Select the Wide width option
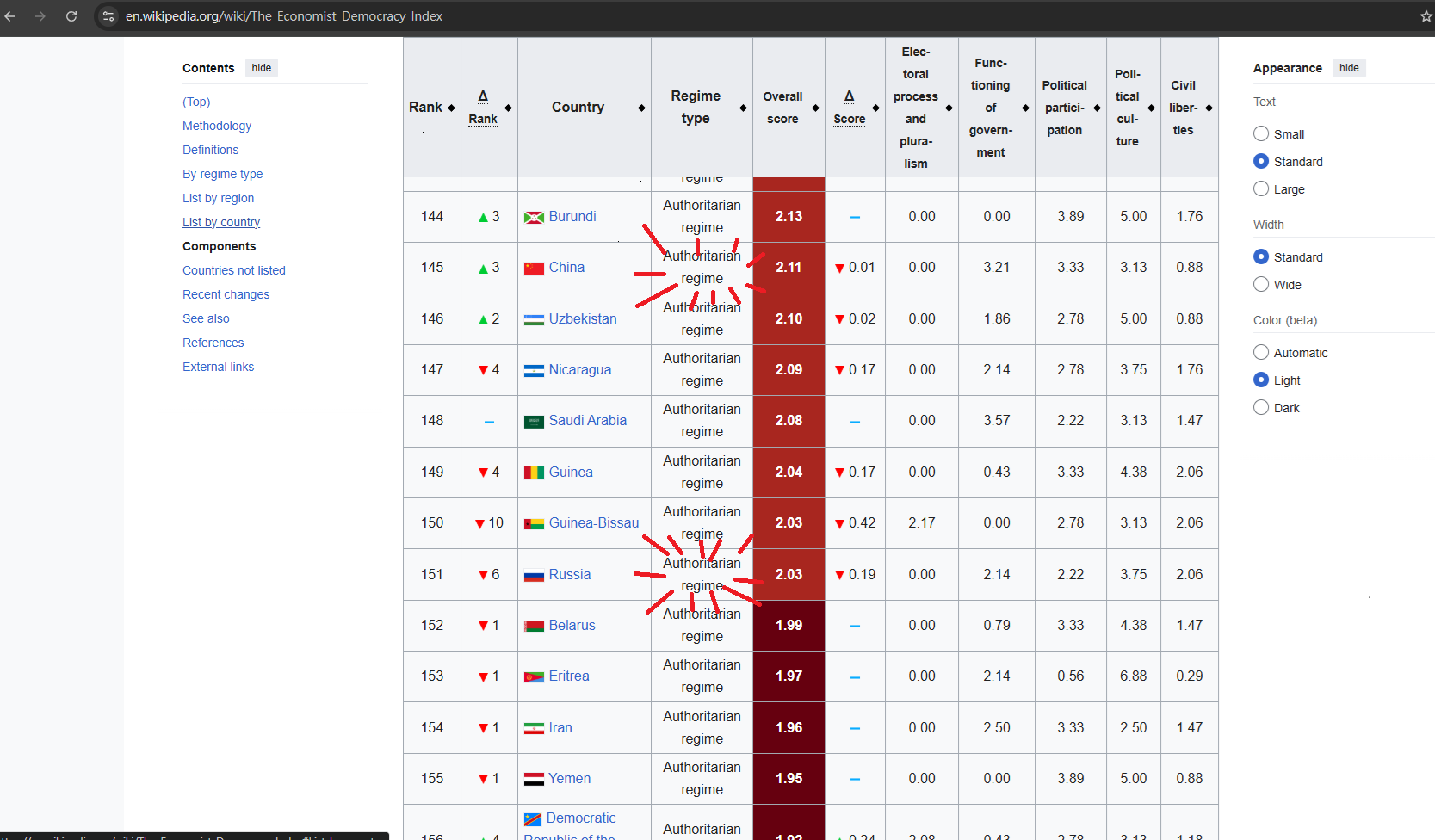This screenshot has width=1435, height=840. [1261, 285]
